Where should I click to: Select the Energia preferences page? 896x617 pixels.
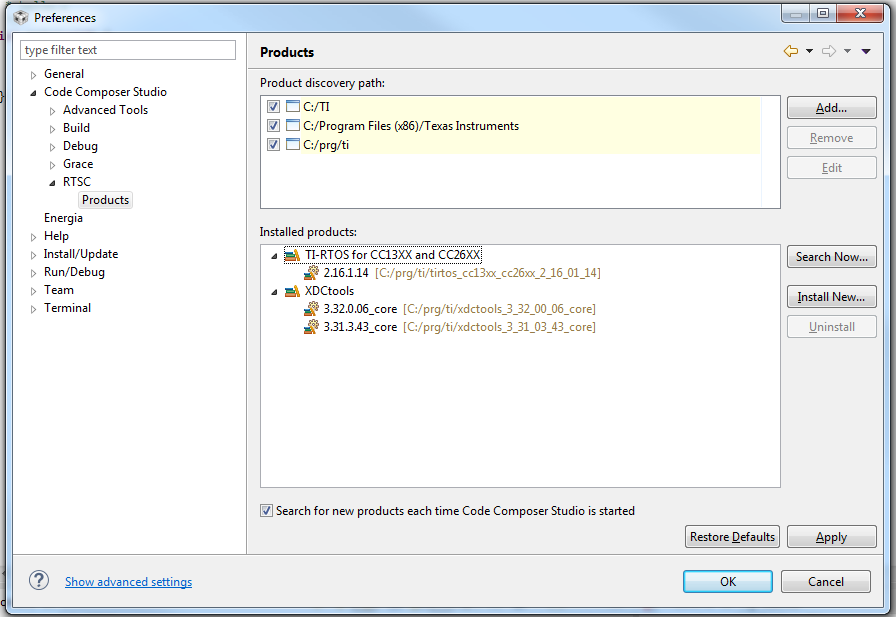pos(63,218)
